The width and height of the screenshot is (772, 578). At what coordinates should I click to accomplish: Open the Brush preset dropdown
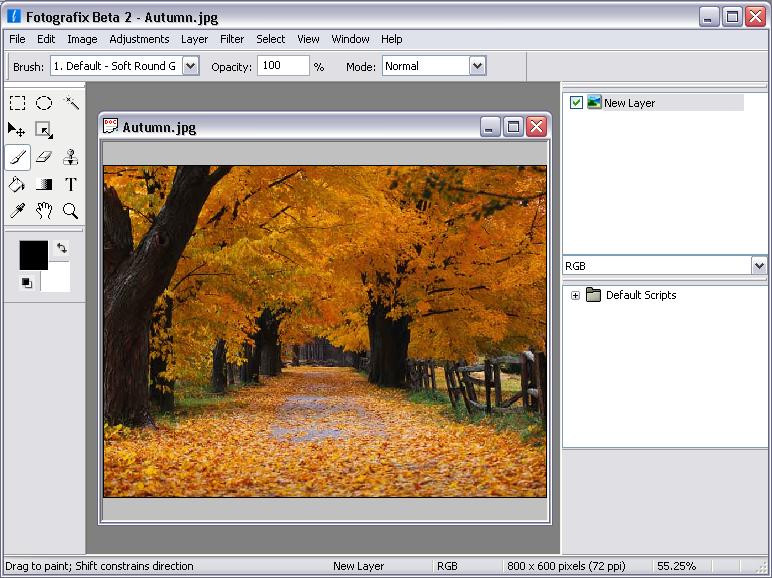pyautogui.click(x=191, y=66)
